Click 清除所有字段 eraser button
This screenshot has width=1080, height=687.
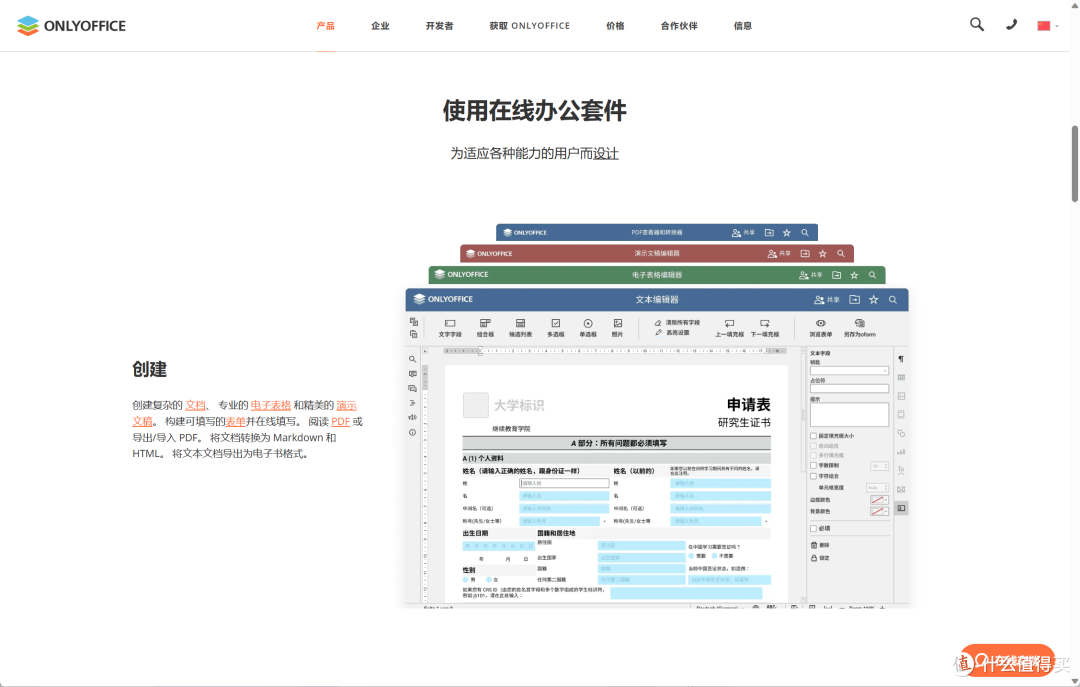click(677, 322)
